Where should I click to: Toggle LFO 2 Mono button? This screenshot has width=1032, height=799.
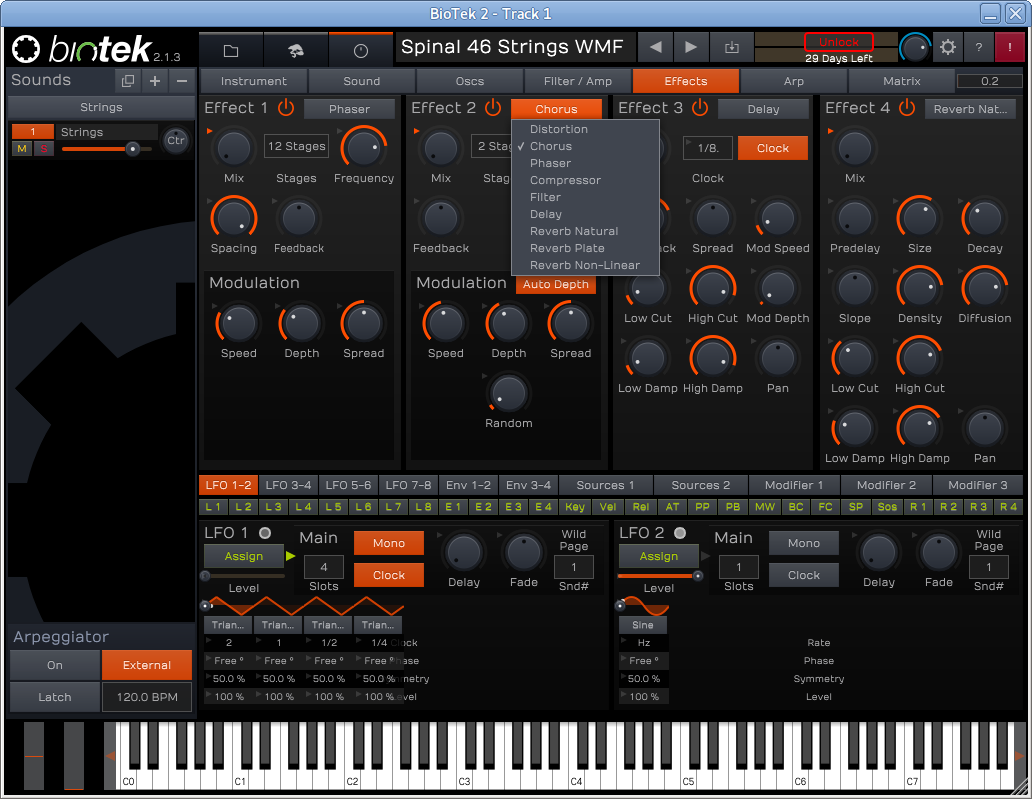click(804, 543)
